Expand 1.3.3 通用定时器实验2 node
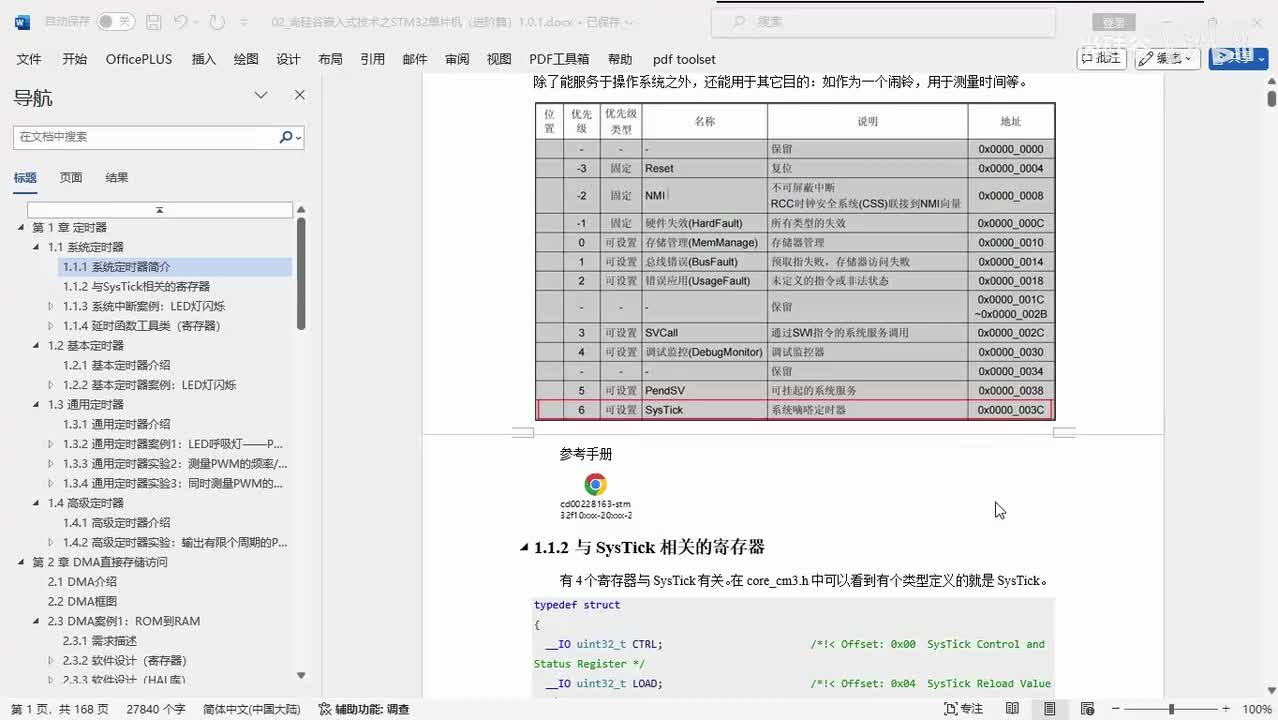Screen dimensions: 1278x720 tap(51, 464)
